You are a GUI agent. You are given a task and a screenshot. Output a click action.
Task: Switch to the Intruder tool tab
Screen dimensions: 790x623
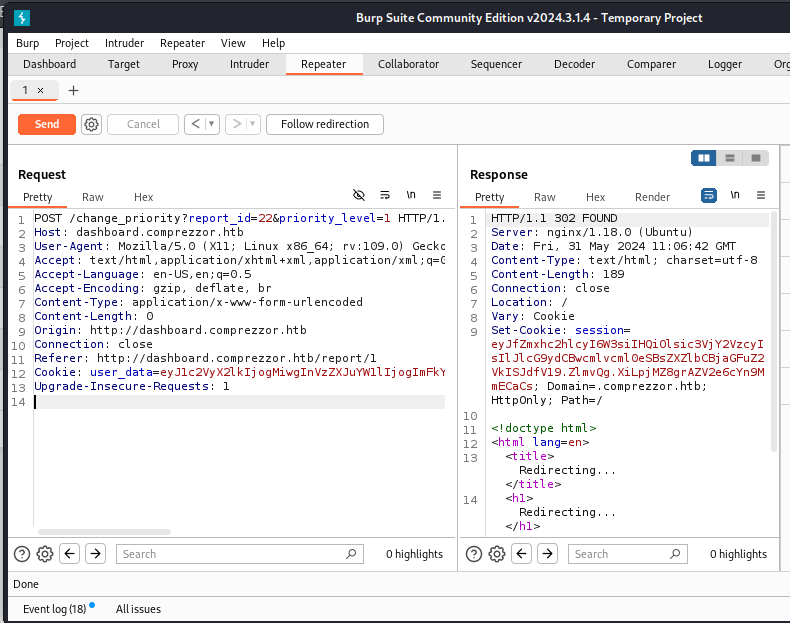tap(249, 64)
